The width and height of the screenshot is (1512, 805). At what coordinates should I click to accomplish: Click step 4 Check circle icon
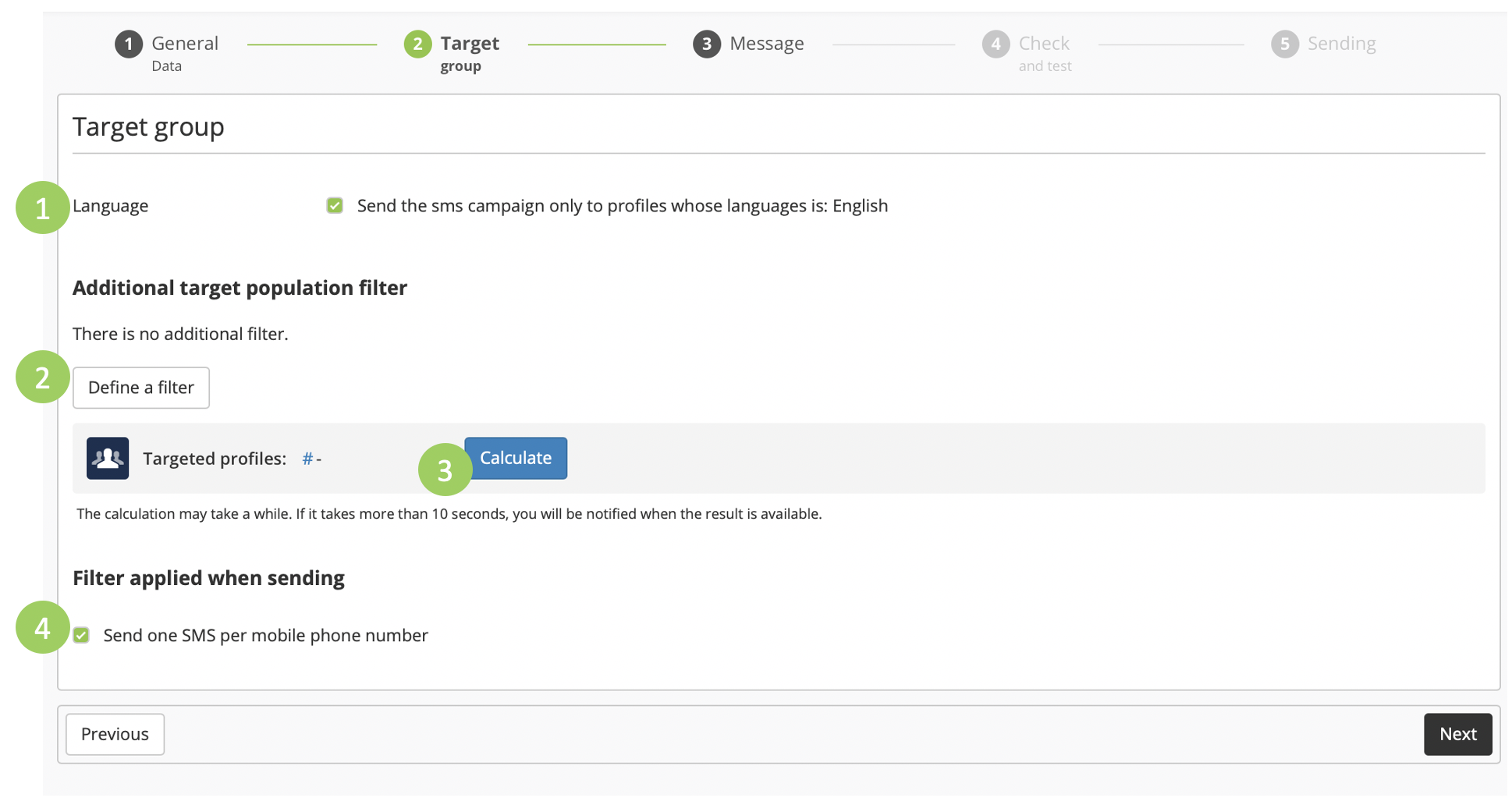coord(996,44)
